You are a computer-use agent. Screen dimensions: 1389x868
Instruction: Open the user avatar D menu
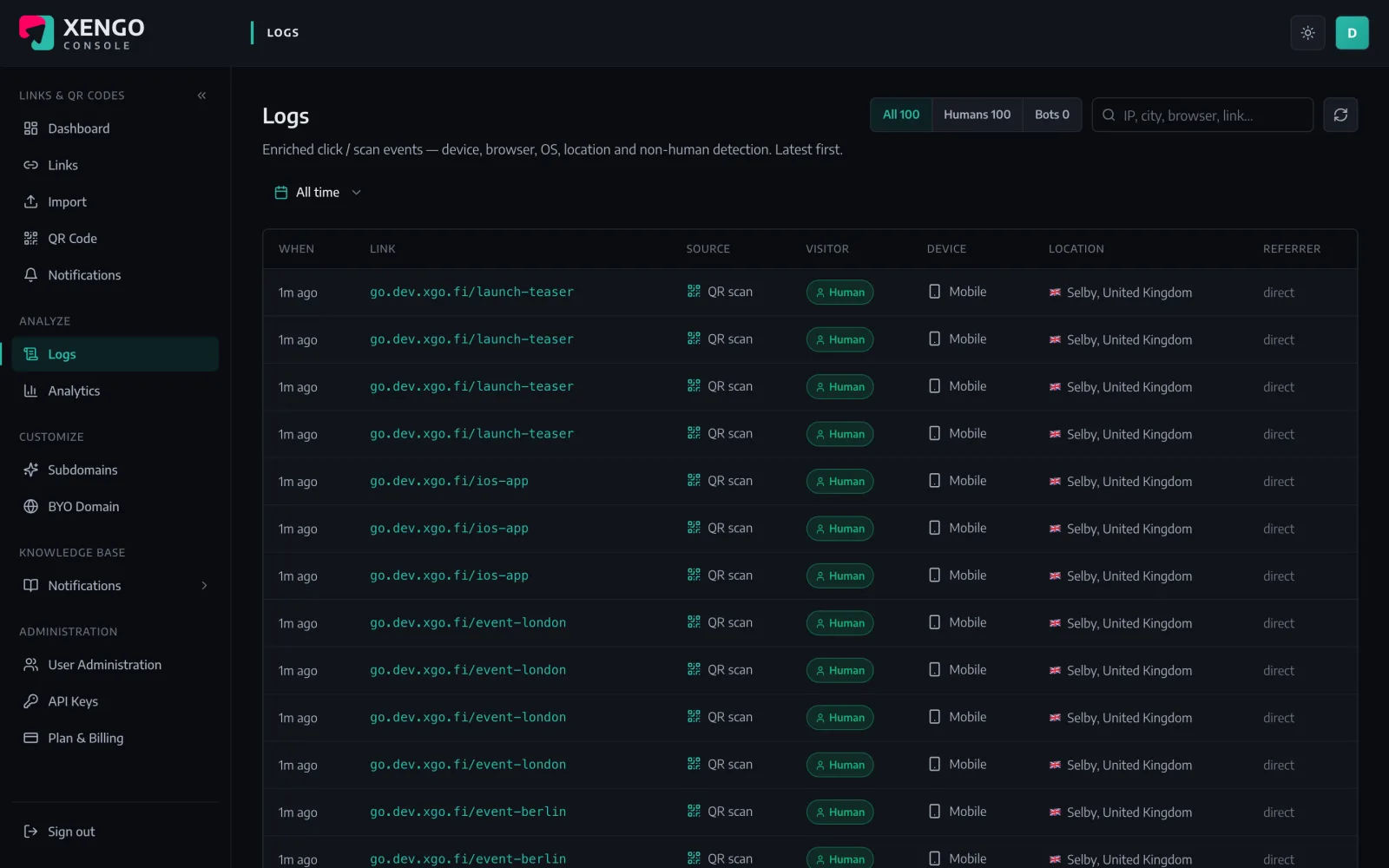tap(1352, 33)
